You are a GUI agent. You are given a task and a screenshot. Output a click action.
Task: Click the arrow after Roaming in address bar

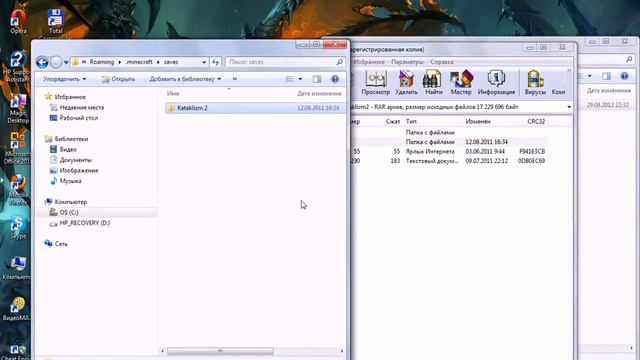(120, 62)
